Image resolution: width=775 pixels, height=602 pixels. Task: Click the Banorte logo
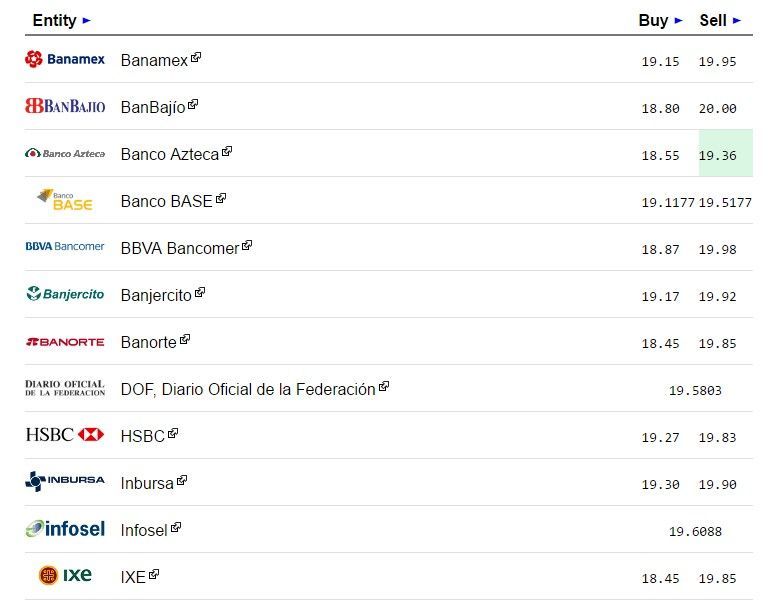point(65,342)
